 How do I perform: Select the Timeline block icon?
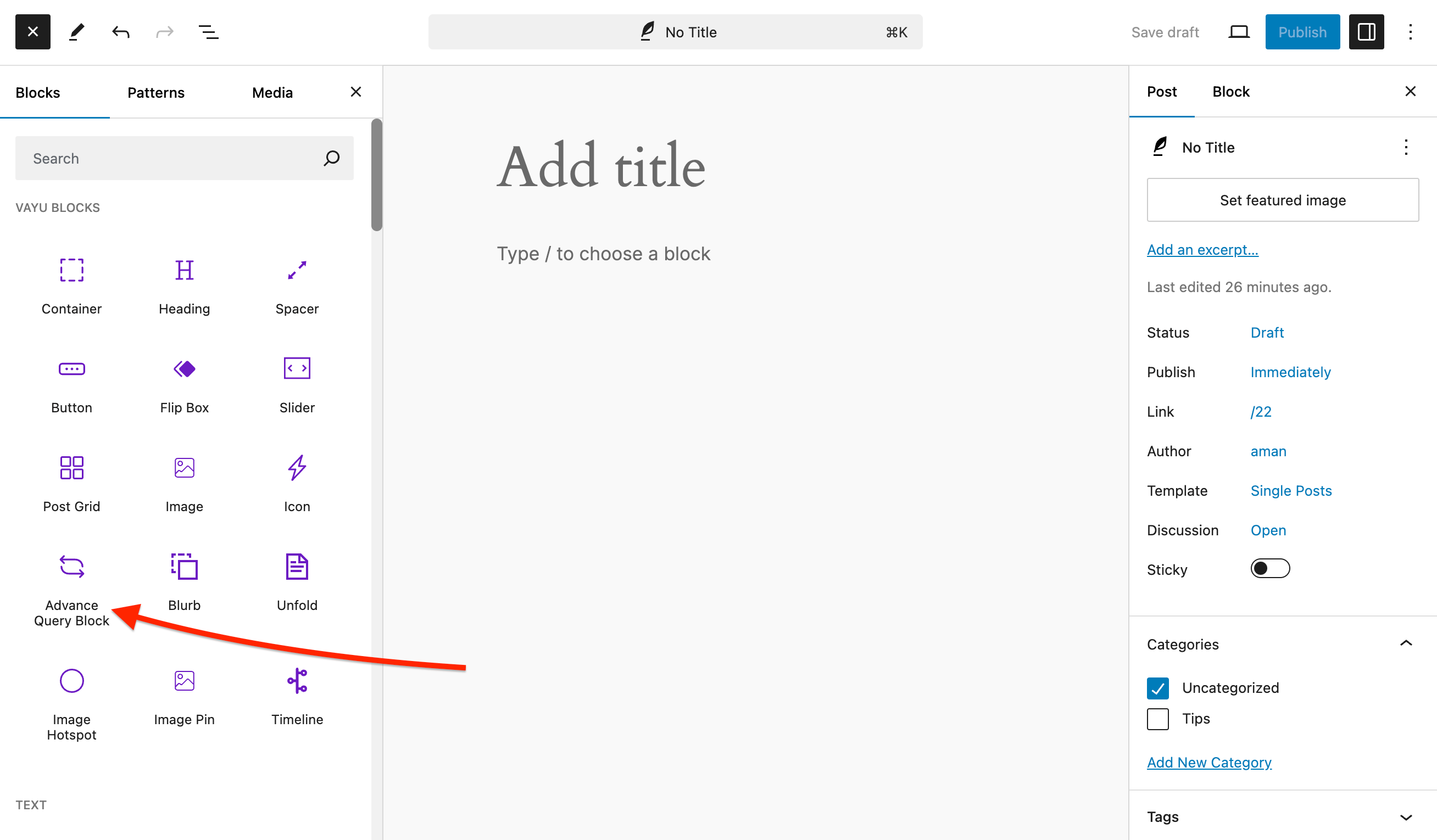click(297, 681)
